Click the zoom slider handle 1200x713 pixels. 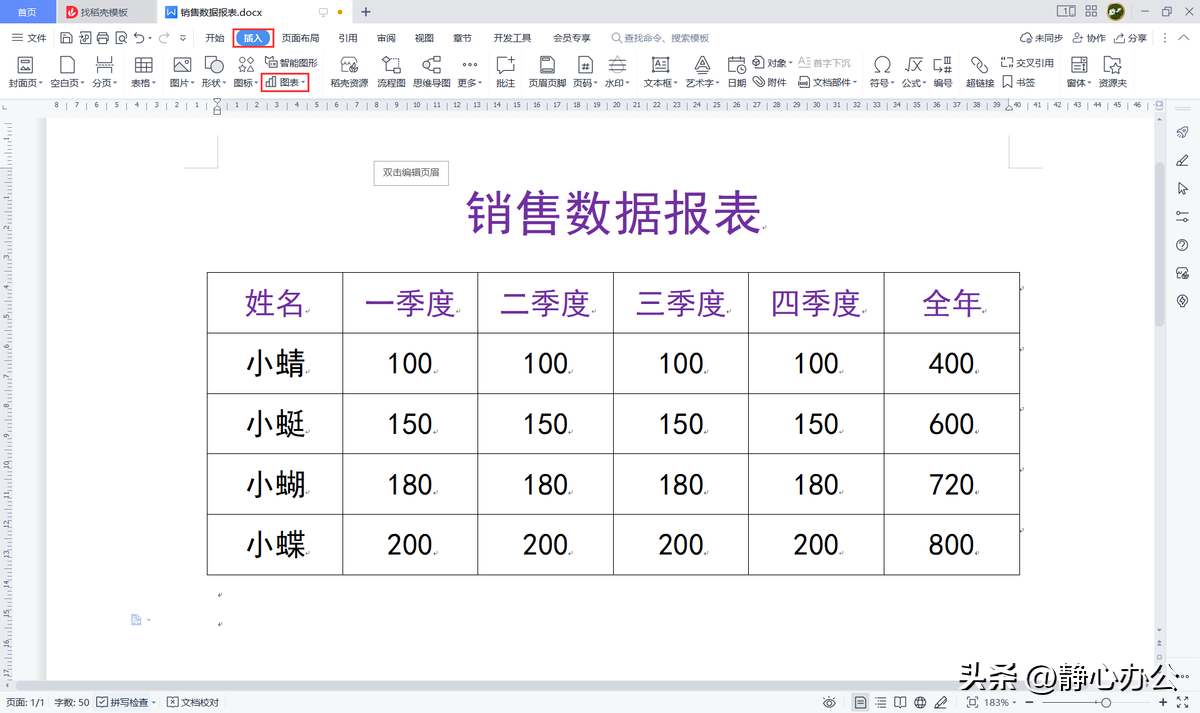coord(1106,703)
